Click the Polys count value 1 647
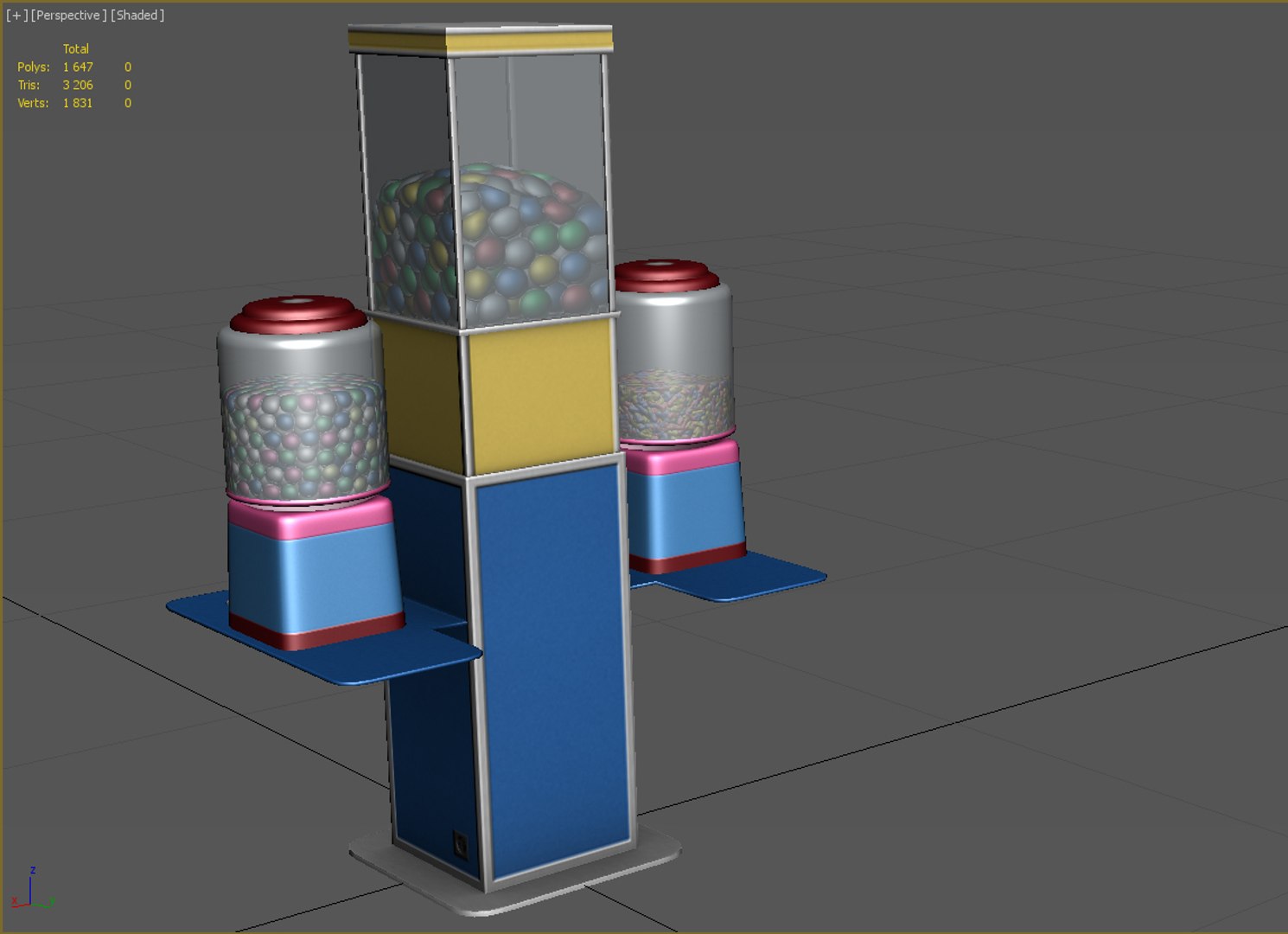This screenshot has width=1288, height=934. pos(78,67)
